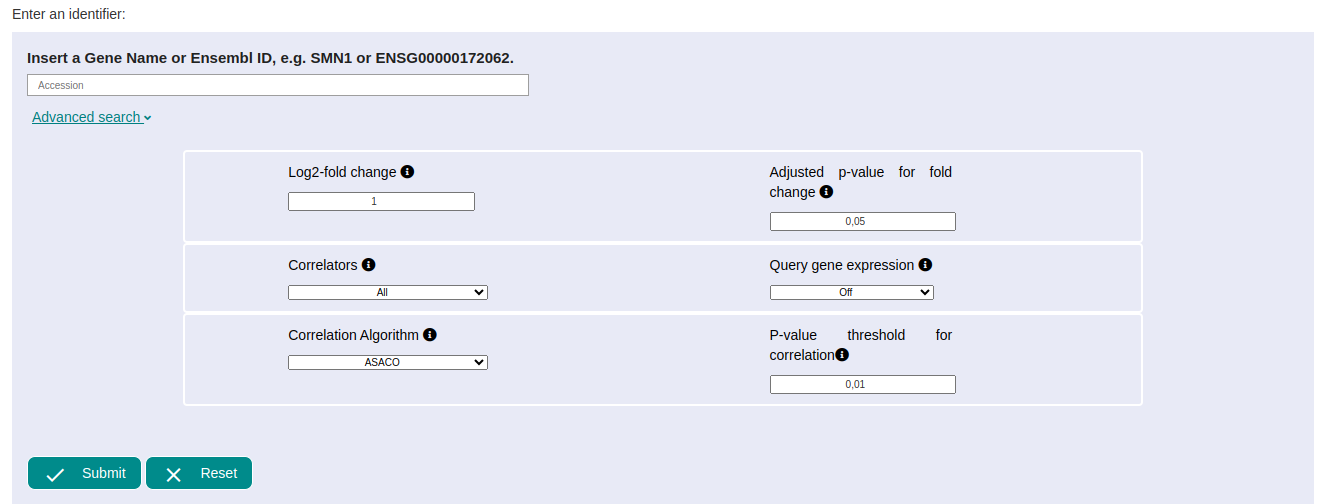Click the info icon next to P-value threshold for correlation
Image resolution: width=1320 pixels, height=504 pixels.
point(842,355)
